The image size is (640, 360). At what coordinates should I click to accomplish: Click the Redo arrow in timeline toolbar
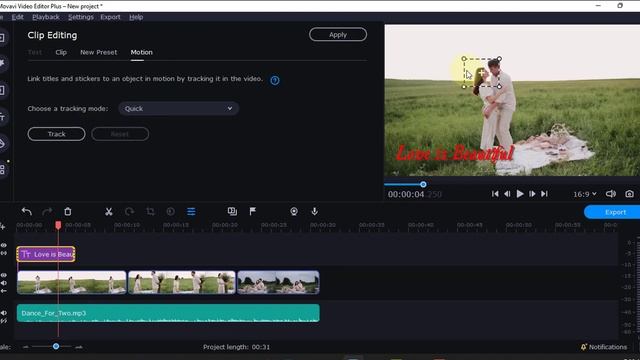[x=47, y=211]
